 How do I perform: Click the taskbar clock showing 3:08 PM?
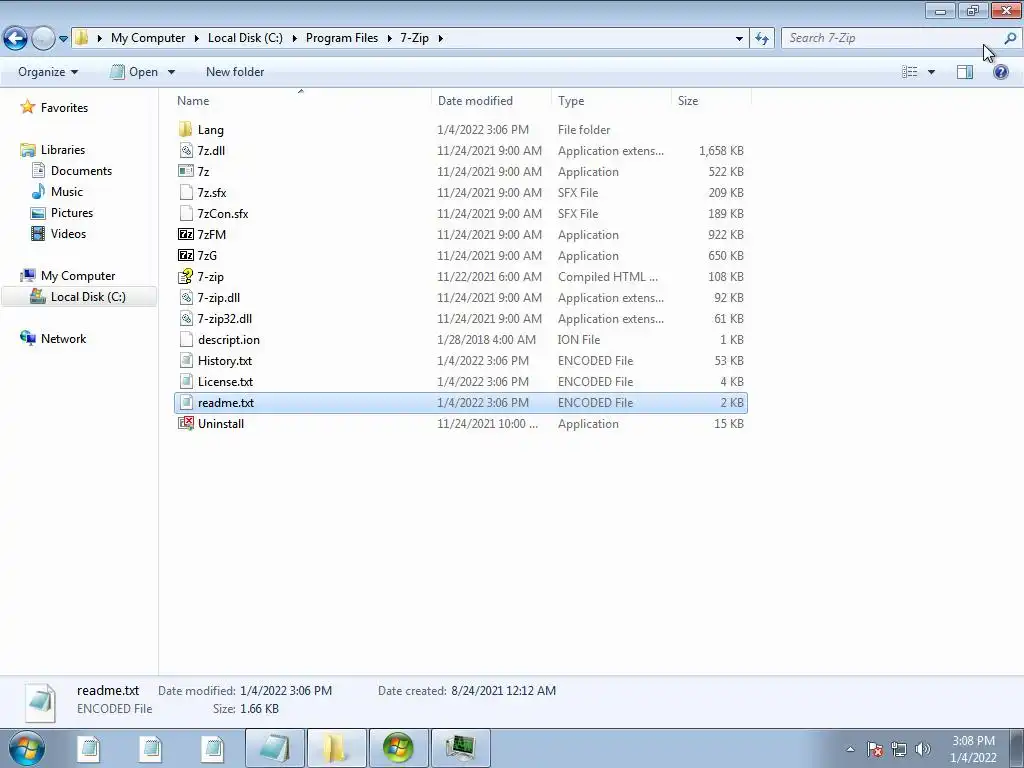tap(973, 749)
